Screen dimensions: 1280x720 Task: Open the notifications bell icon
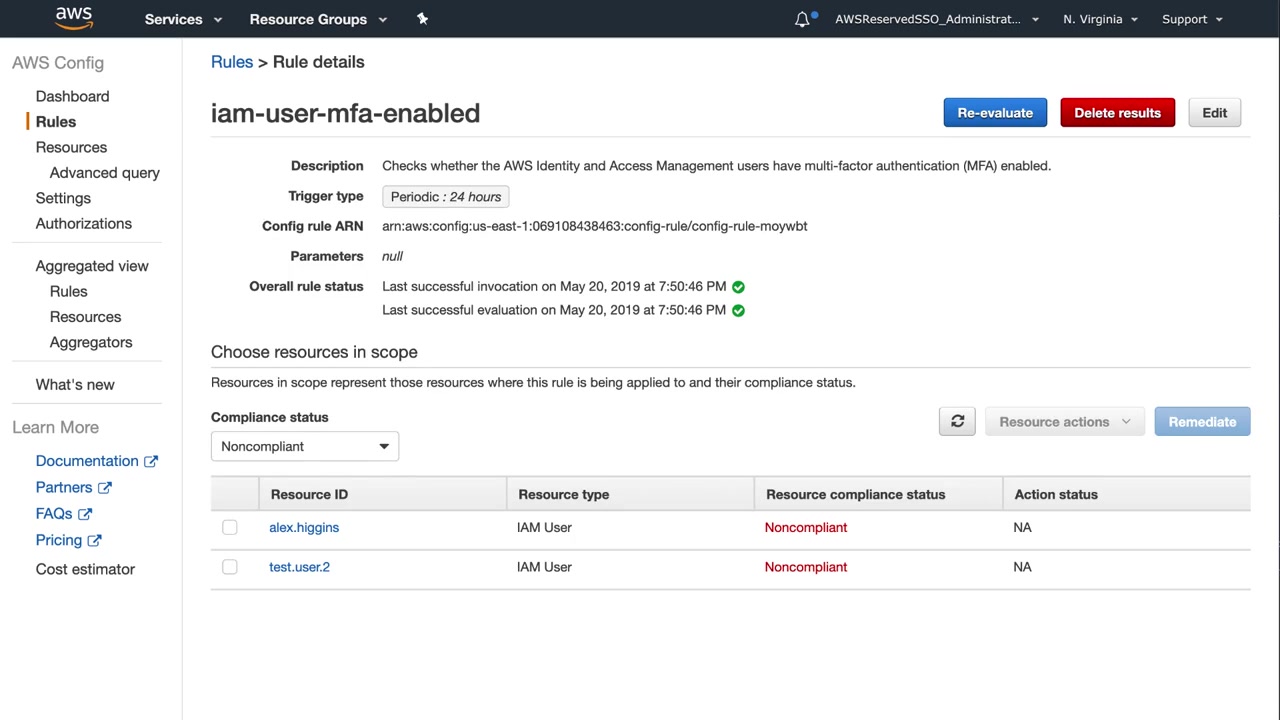click(802, 19)
